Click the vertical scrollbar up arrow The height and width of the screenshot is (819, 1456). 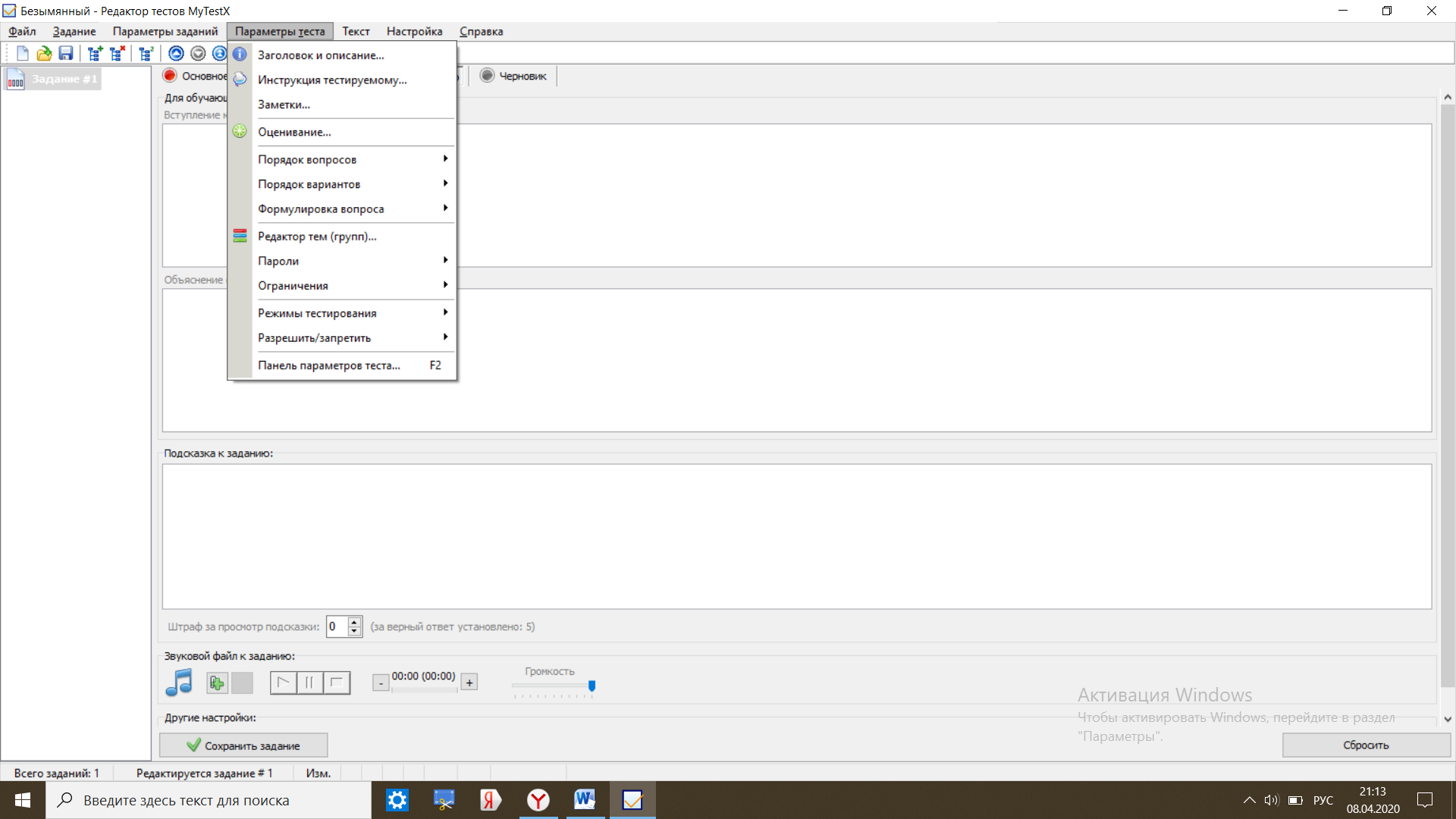[1447, 97]
